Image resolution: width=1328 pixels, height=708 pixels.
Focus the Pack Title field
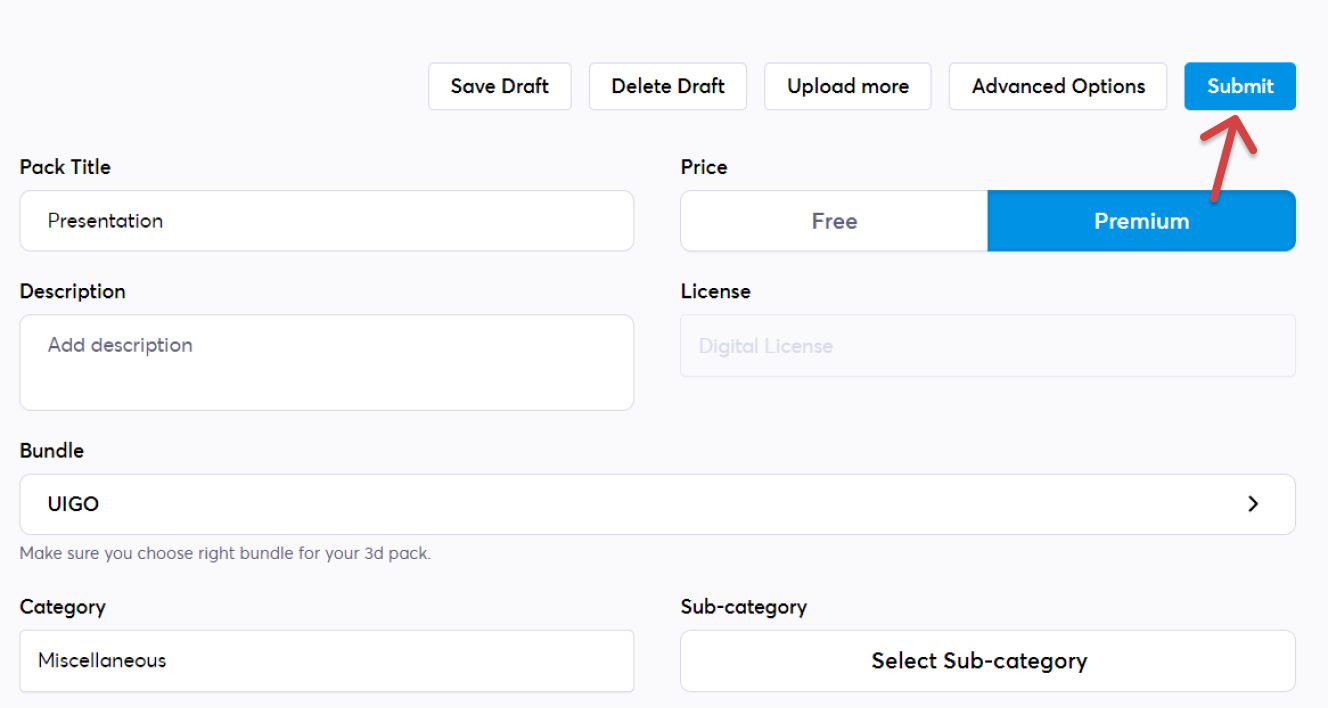tap(327, 221)
